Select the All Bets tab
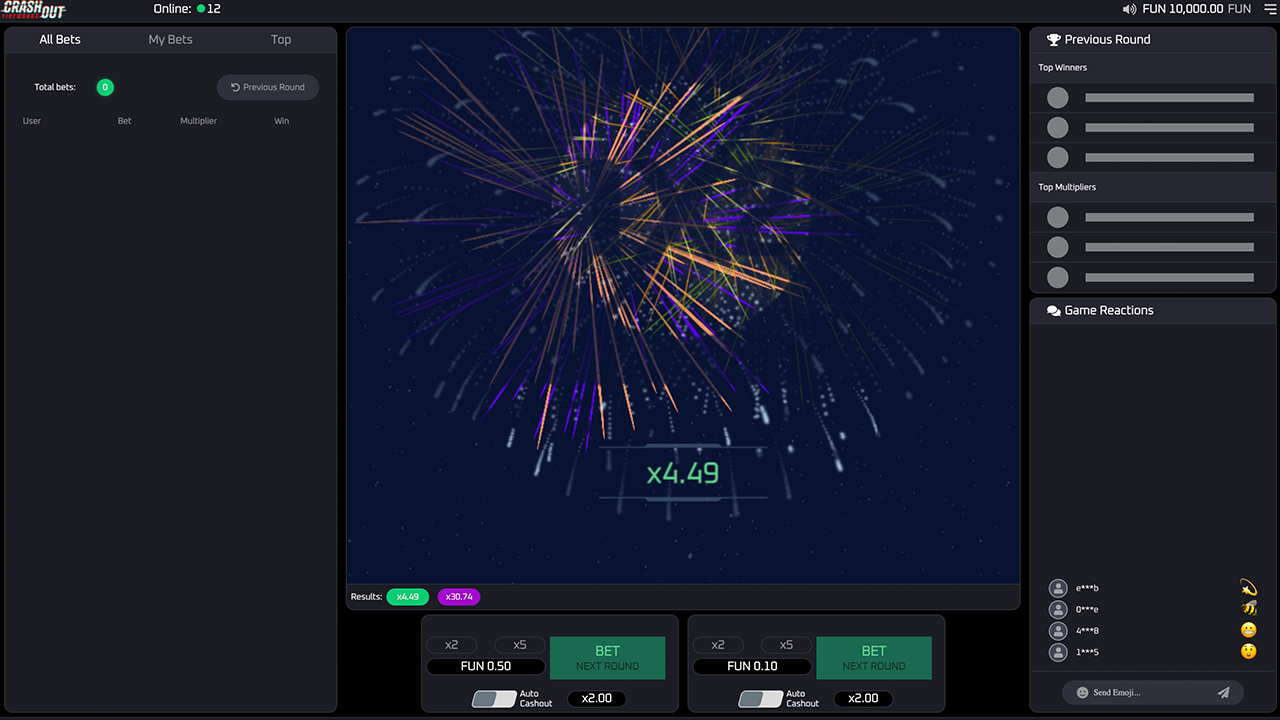Image resolution: width=1280 pixels, height=720 pixels. [x=60, y=40]
